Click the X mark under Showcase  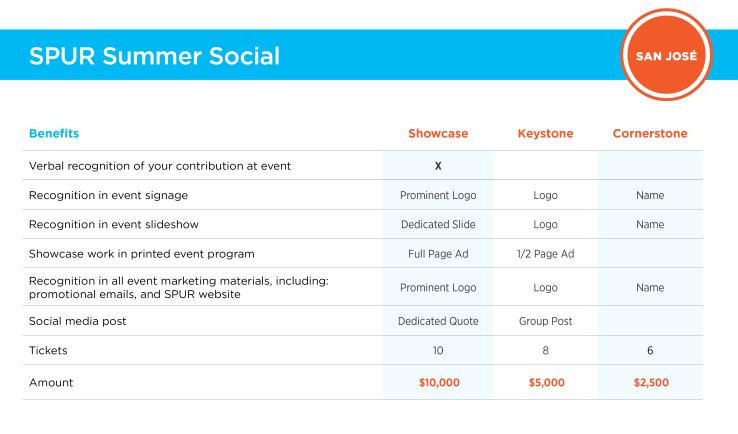point(438,166)
